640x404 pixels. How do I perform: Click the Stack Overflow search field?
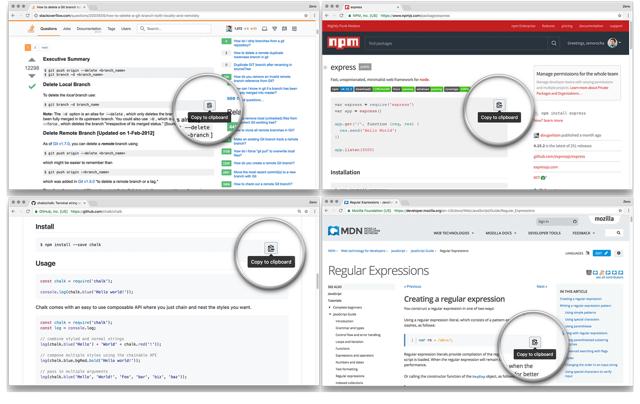(174, 29)
